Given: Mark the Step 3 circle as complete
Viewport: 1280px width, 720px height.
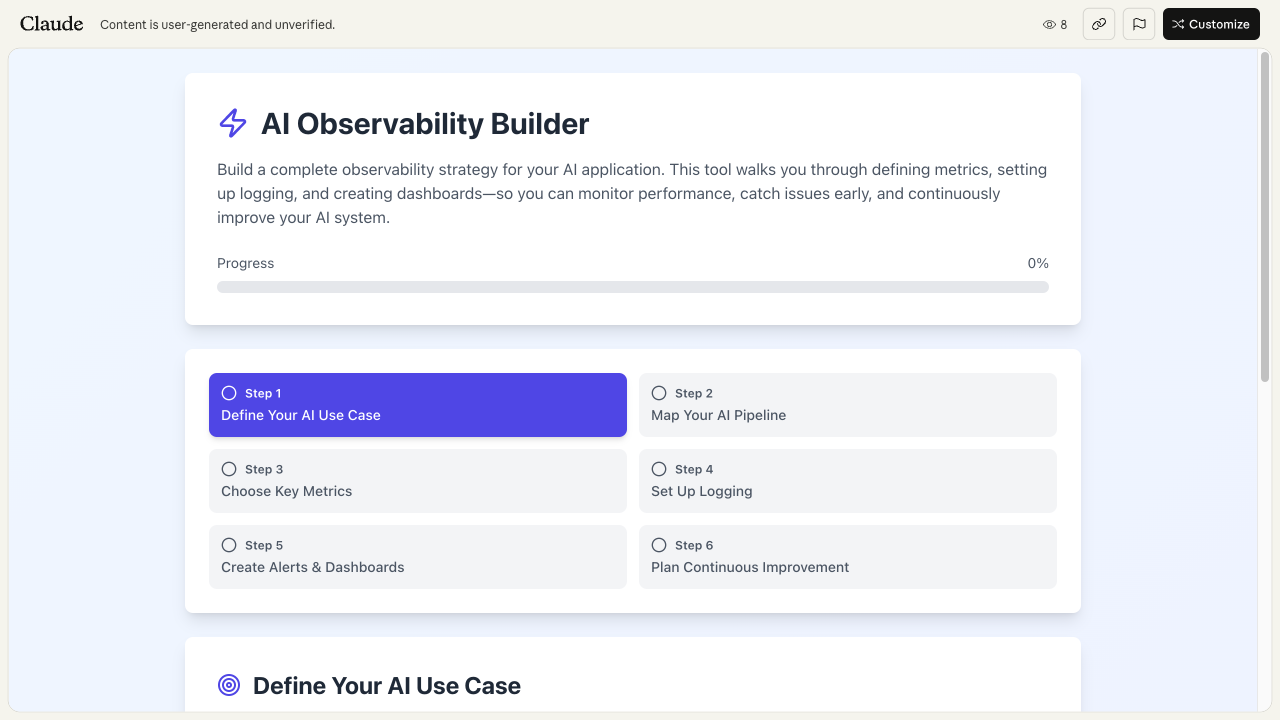Looking at the screenshot, I should point(229,469).
